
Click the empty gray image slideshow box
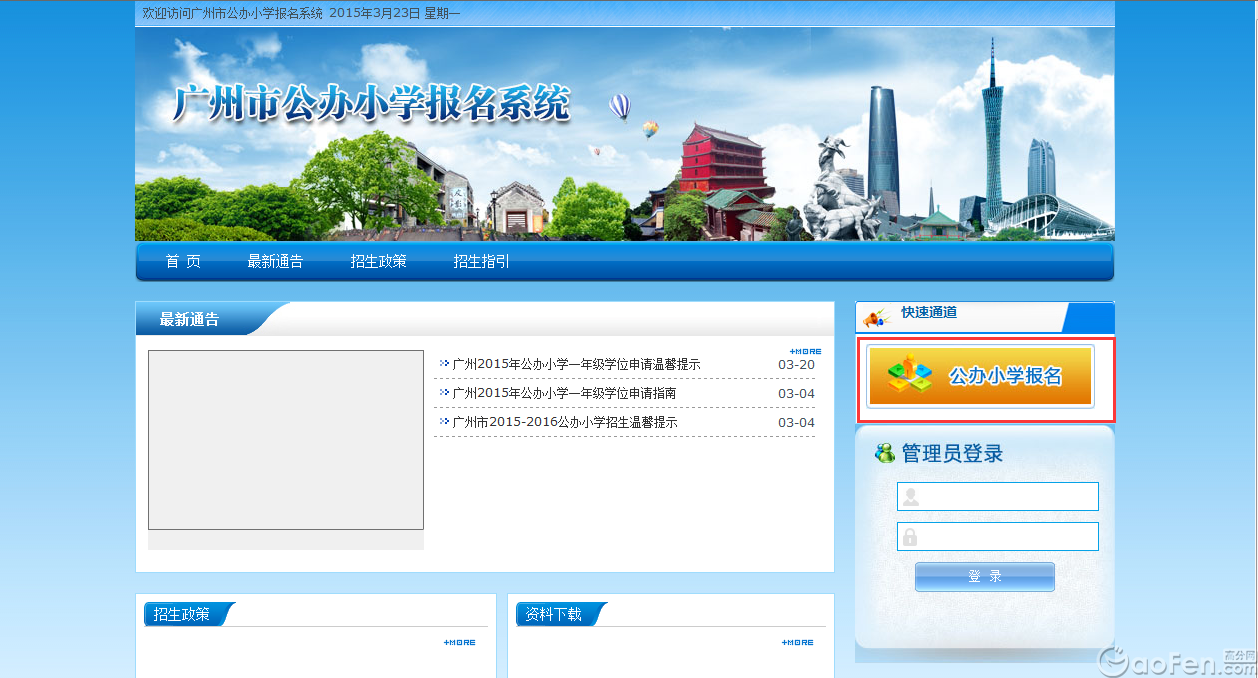tap(286, 440)
